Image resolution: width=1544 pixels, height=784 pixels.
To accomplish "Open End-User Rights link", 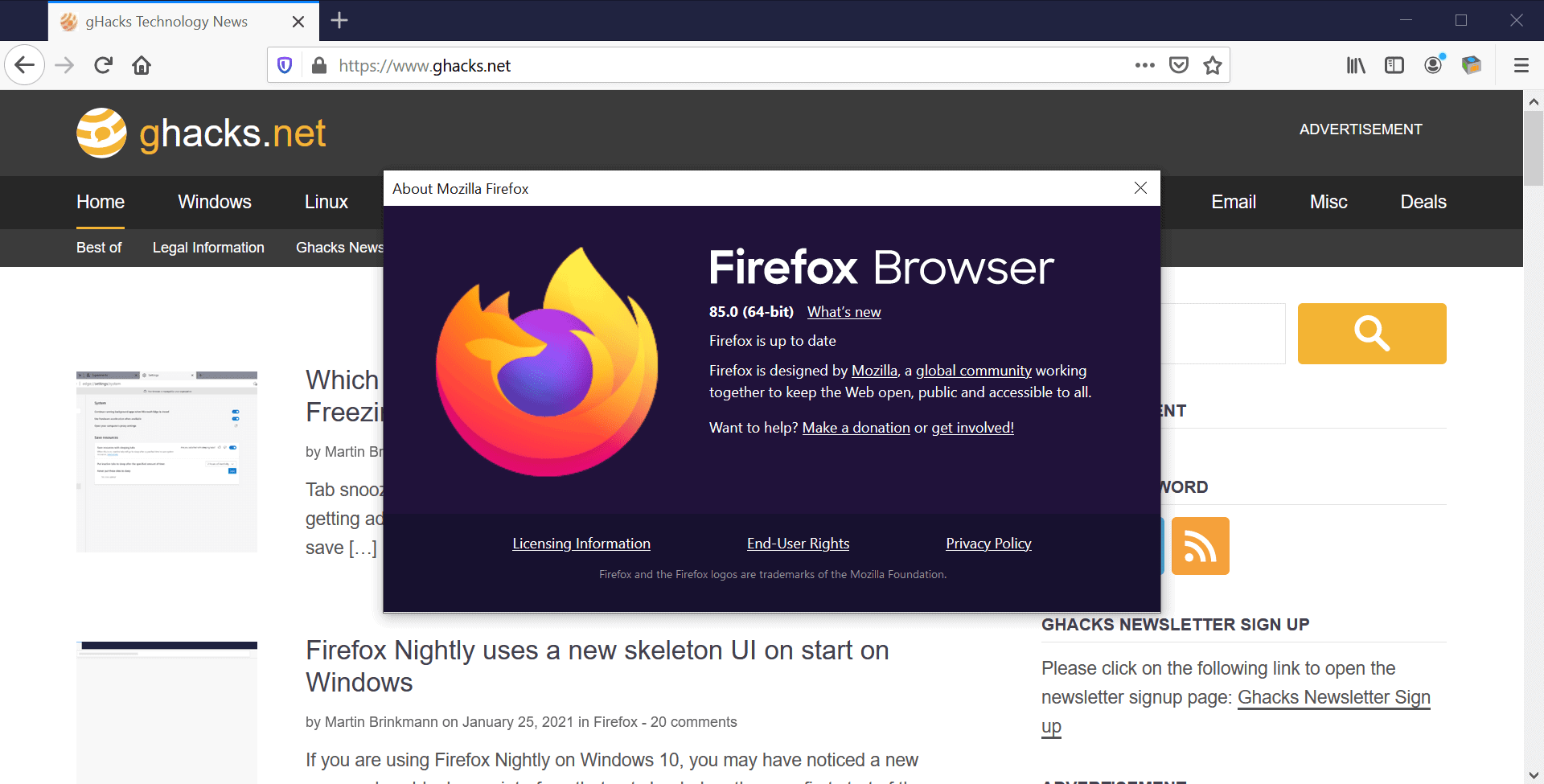I will (798, 544).
